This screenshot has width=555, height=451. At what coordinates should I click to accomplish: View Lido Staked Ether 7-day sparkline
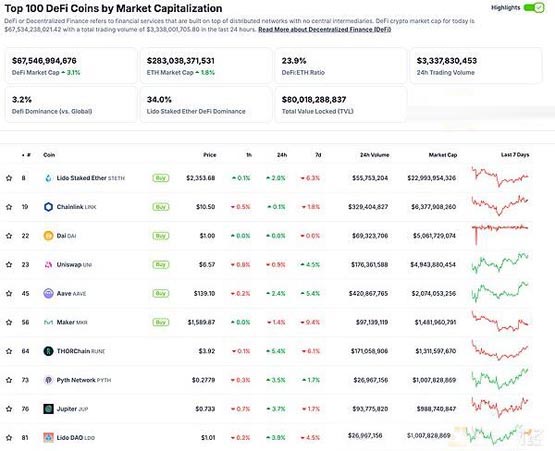[500, 177]
